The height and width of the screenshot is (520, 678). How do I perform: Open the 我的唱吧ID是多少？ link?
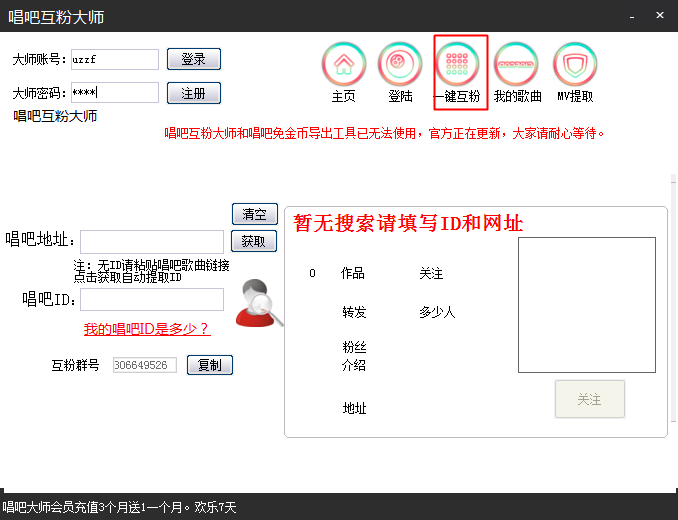click(147, 329)
